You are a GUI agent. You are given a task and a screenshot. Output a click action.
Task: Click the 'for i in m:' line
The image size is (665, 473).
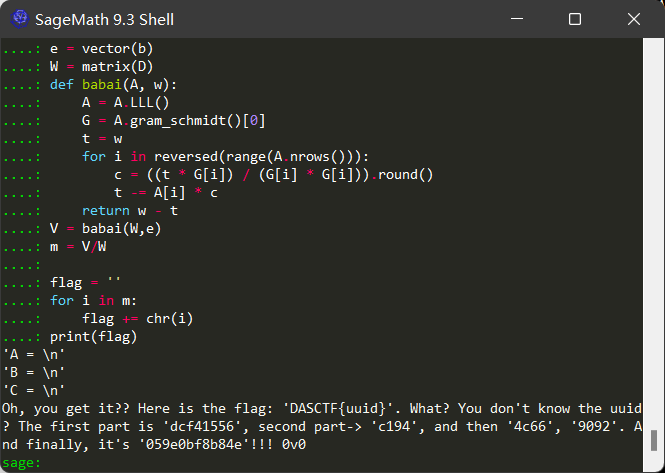click(x=93, y=301)
